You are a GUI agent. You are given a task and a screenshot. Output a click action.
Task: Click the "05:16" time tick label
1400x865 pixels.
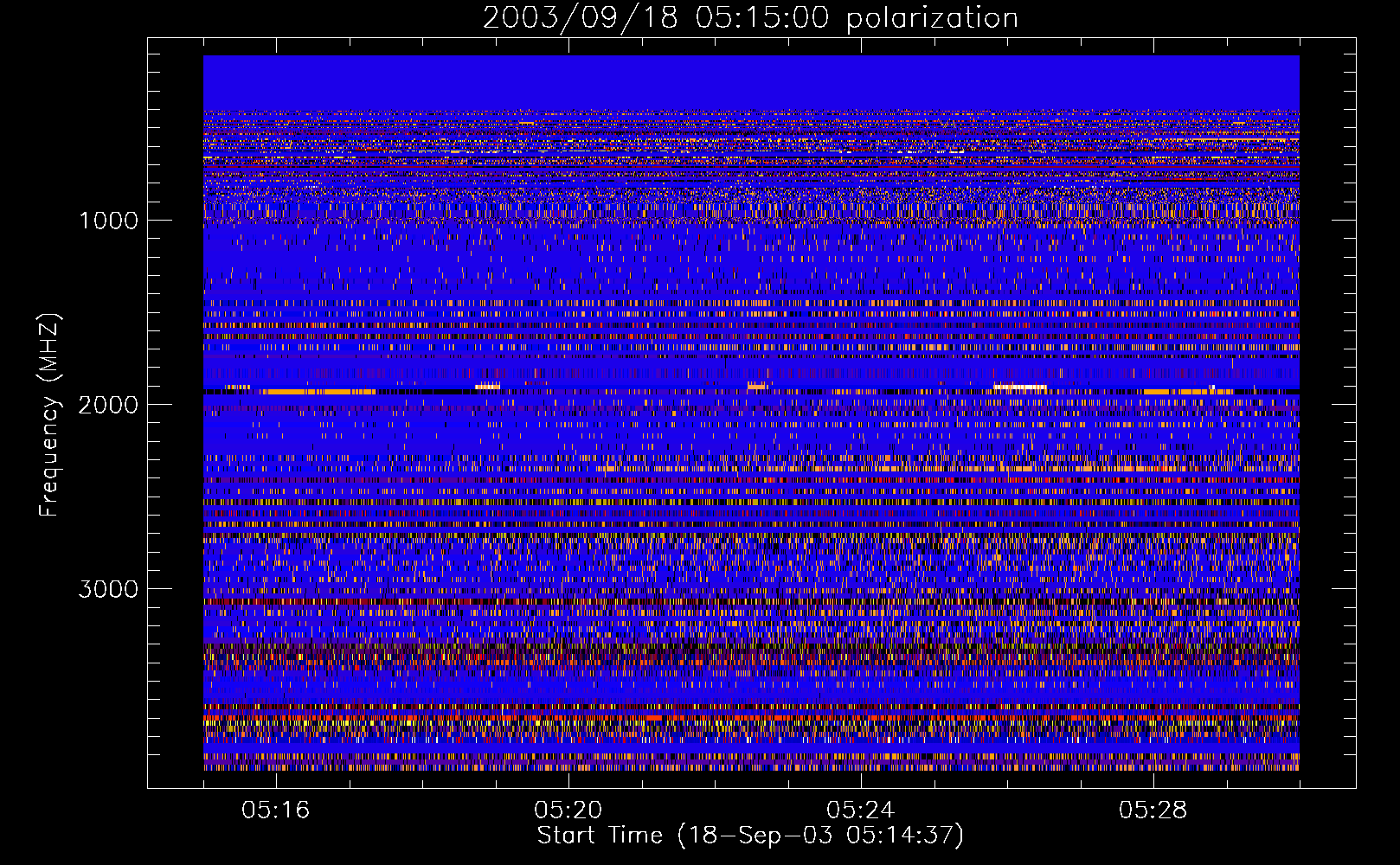pos(275,810)
